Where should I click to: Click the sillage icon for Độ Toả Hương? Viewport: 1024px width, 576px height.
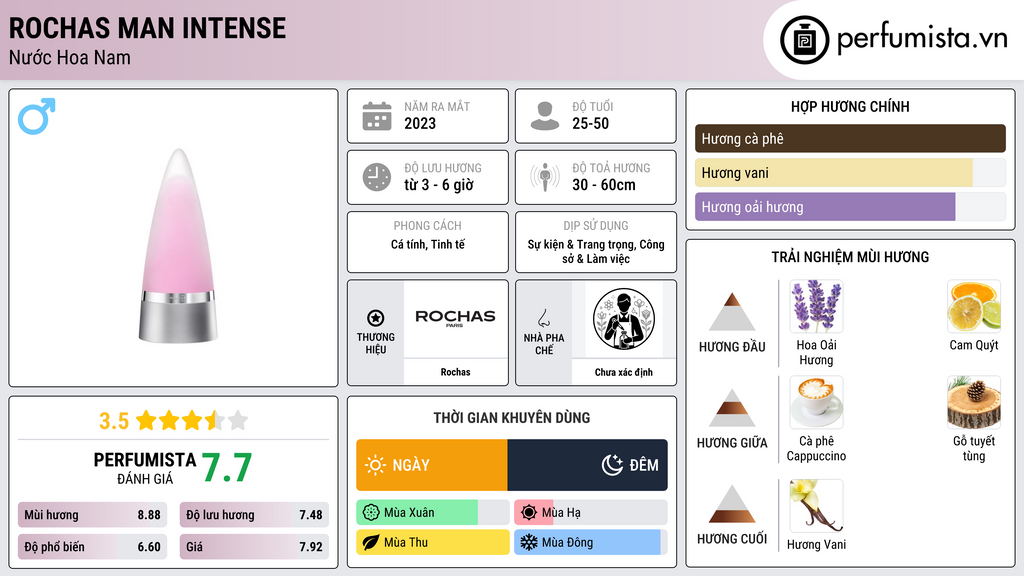coord(545,177)
